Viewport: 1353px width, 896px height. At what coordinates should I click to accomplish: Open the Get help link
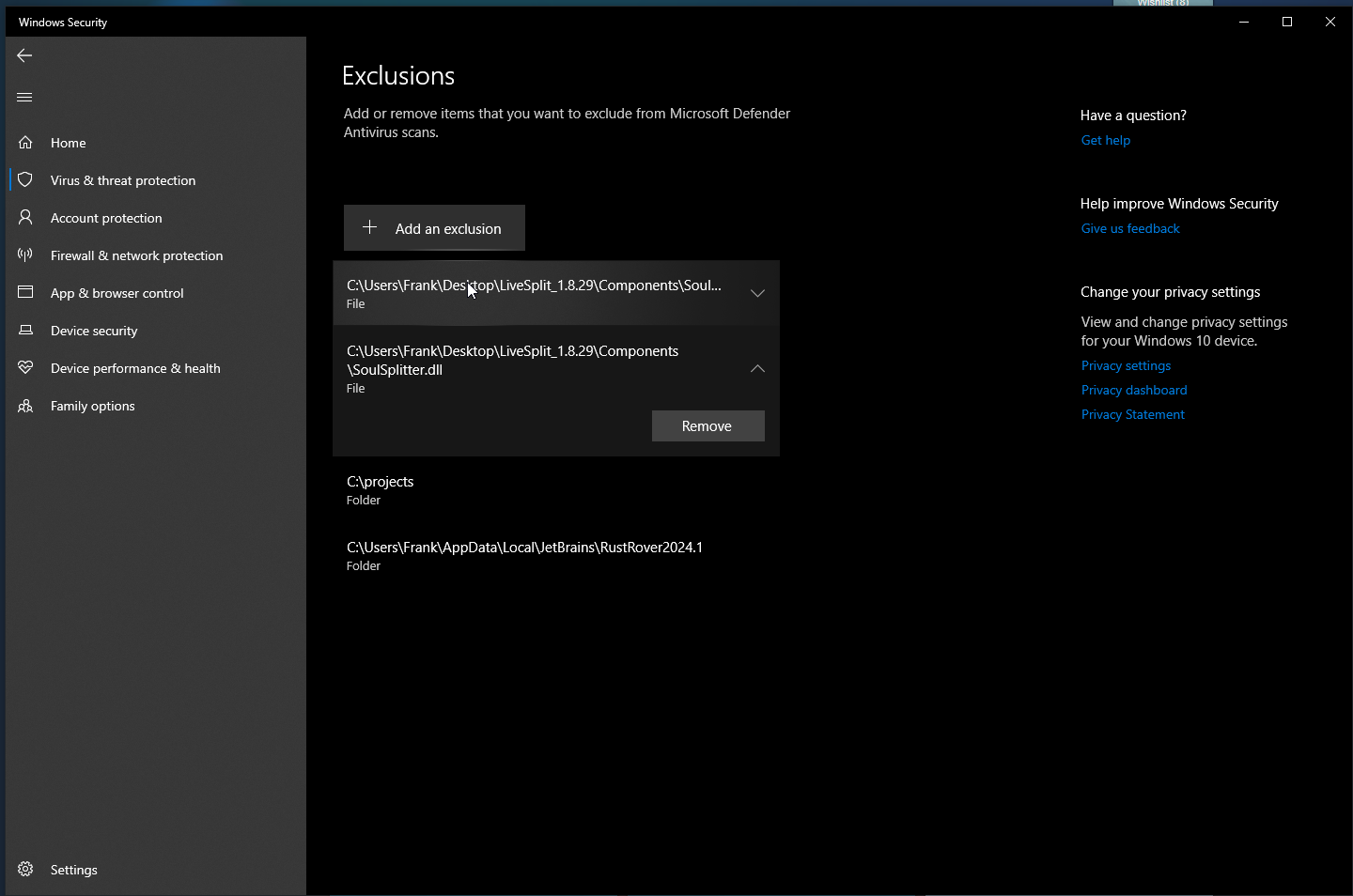point(1105,140)
